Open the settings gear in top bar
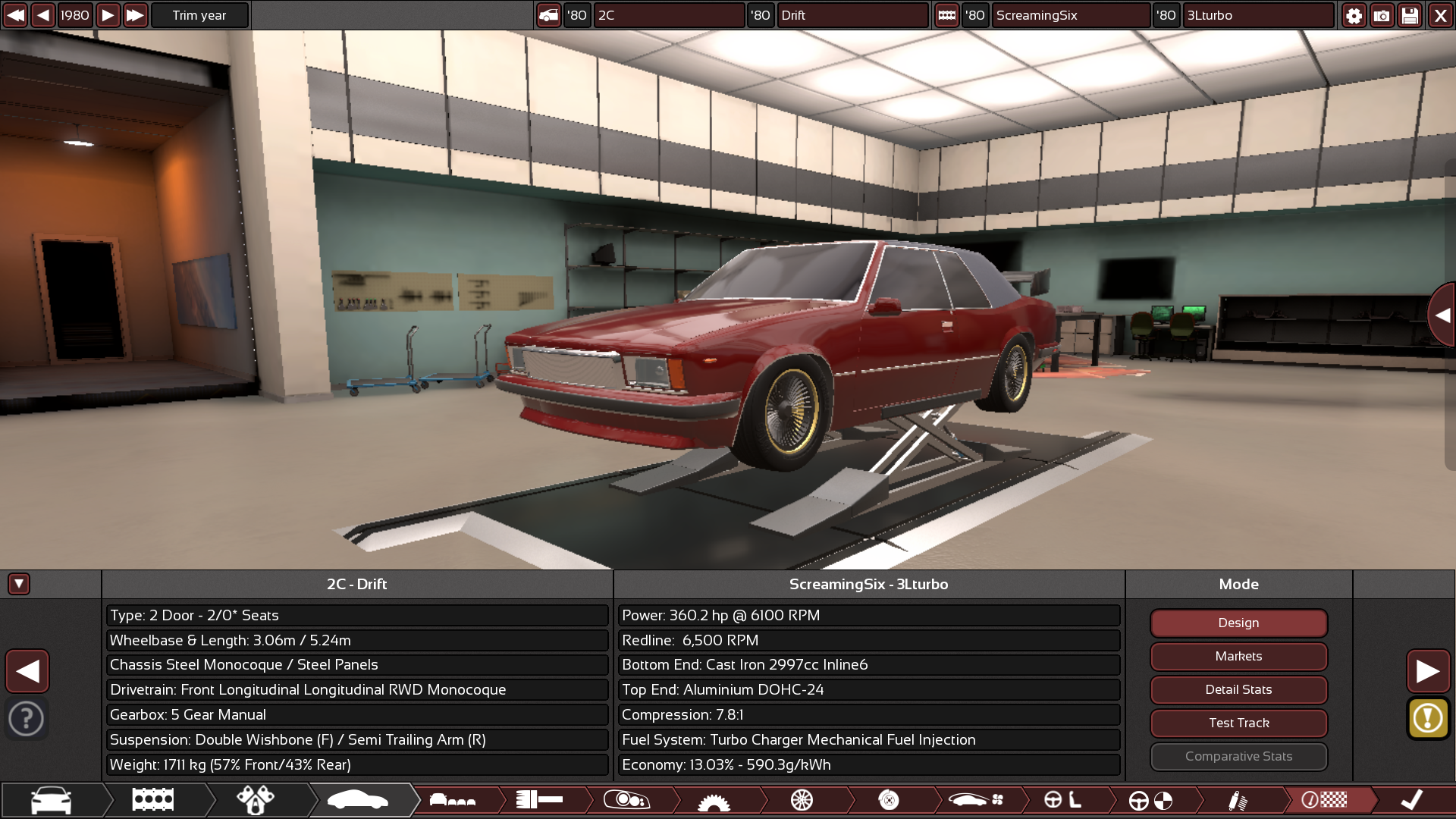Viewport: 1456px width, 819px height. 1354,15
